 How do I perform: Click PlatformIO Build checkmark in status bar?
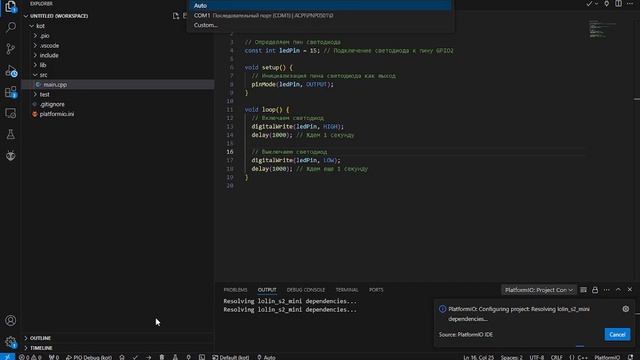(x=135, y=357)
